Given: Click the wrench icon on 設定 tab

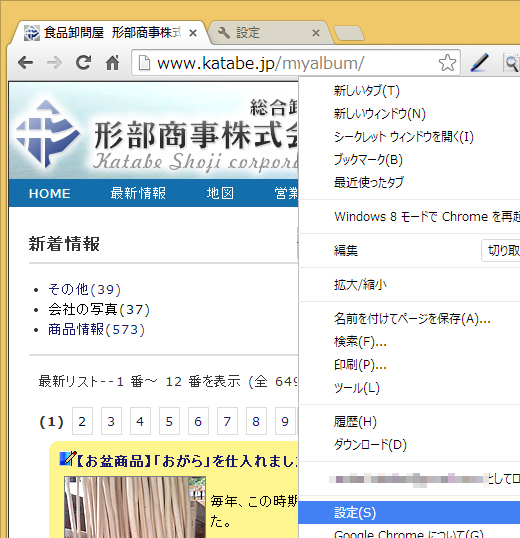Looking at the screenshot, I should click(224, 33).
